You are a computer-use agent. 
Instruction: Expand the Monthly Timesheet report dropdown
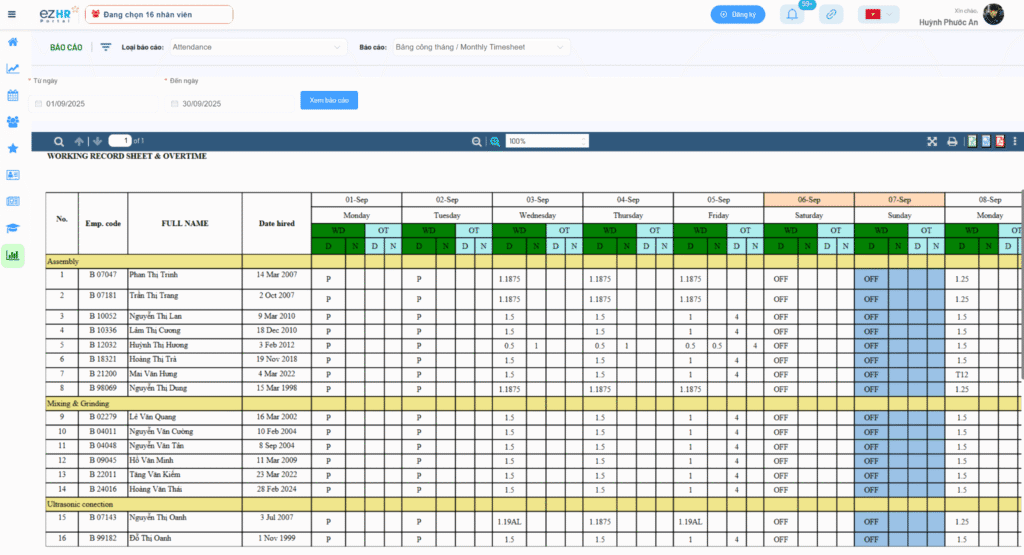[481, 47]
